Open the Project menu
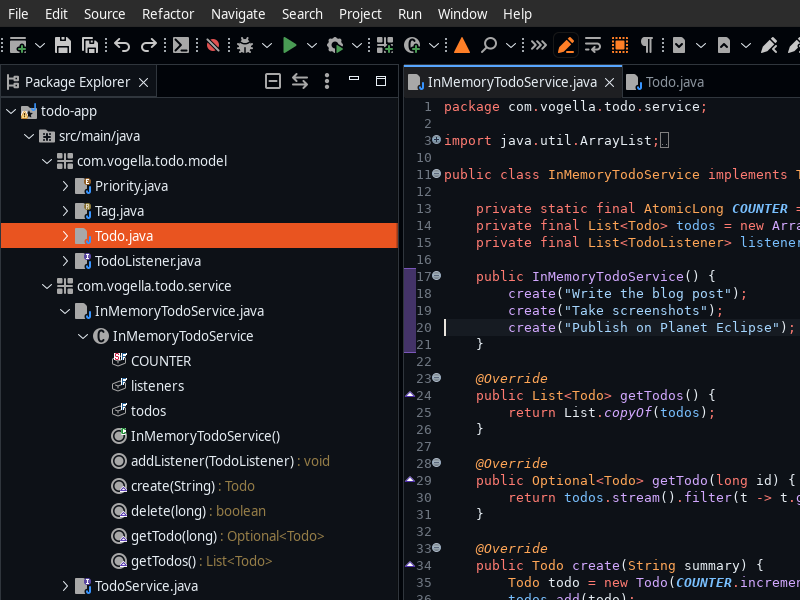 coord(360,14)
